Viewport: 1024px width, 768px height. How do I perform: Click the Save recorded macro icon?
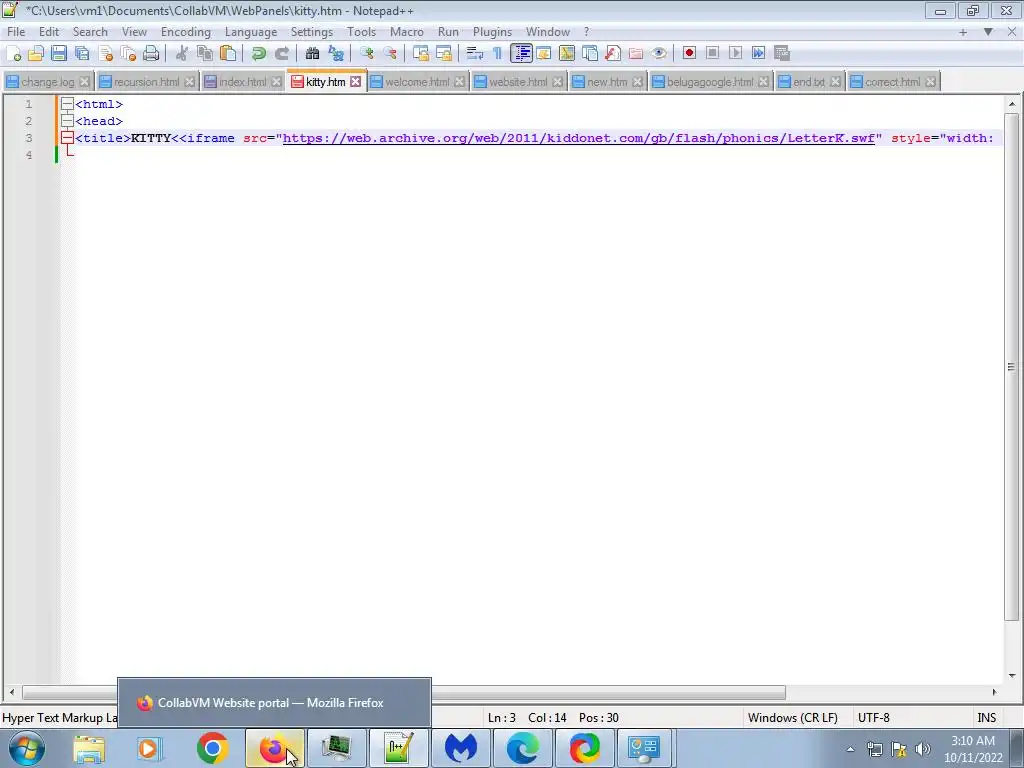click(782, 54)
